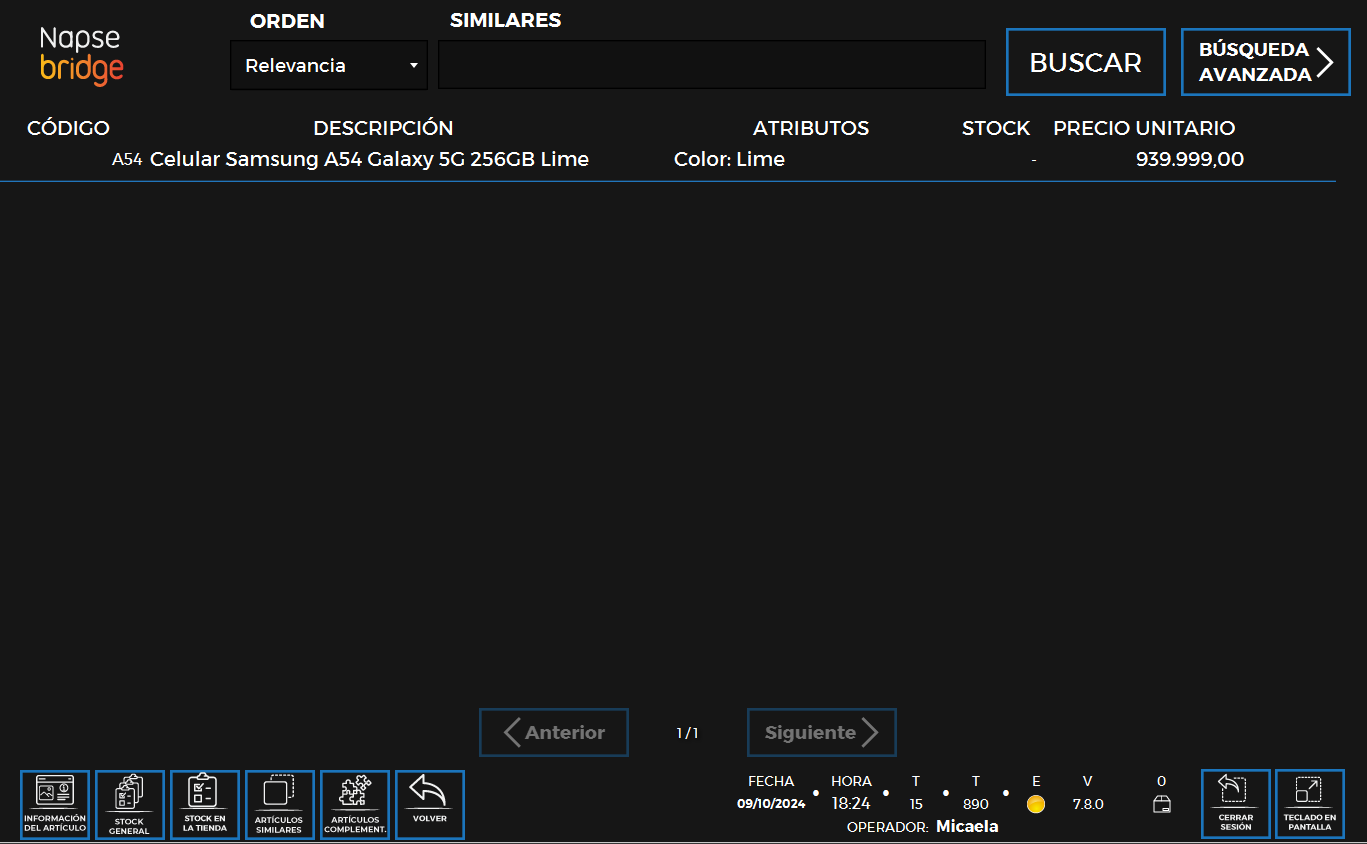Click the PRECIO UNITARIO column header
The width and height of the screenshot is (1367, 844).
[x=1144, y=128]
